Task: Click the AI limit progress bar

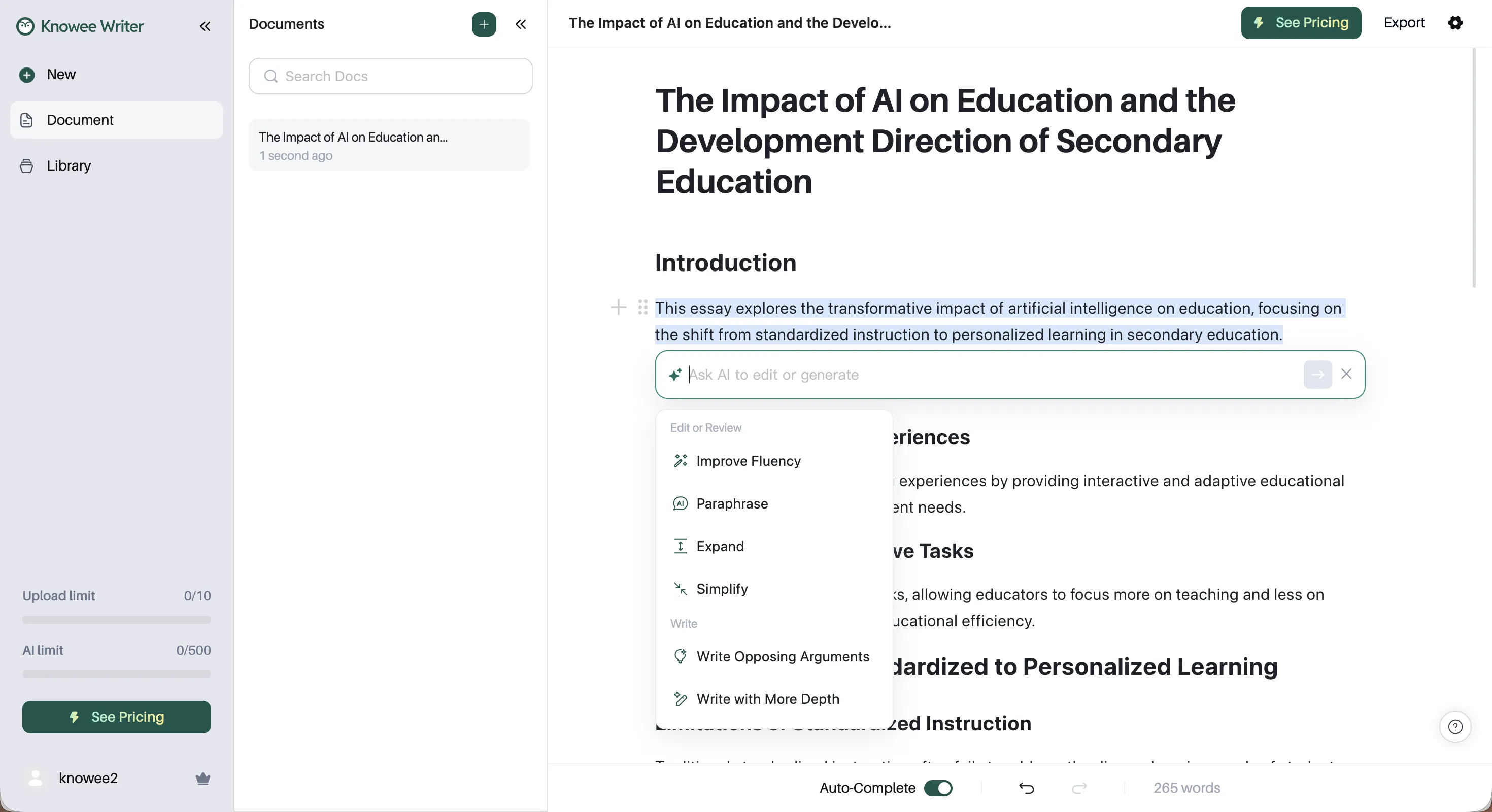Action: [x=116, y=673]
